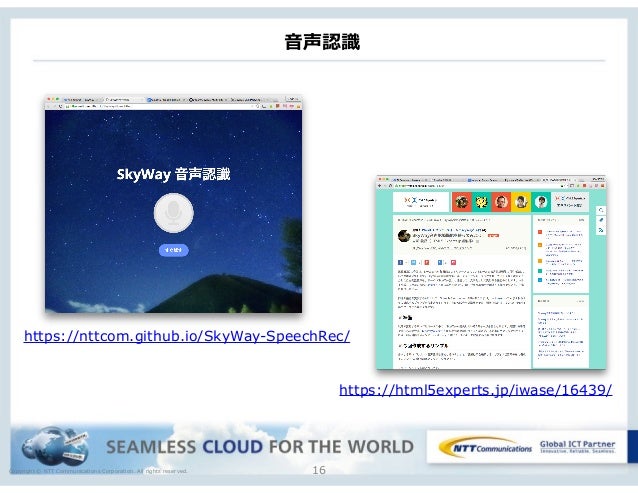This screenshot has width=638, height=493.
Task: Open the SkyWay star-sky browser screenshot
Action: coord(173,205)
